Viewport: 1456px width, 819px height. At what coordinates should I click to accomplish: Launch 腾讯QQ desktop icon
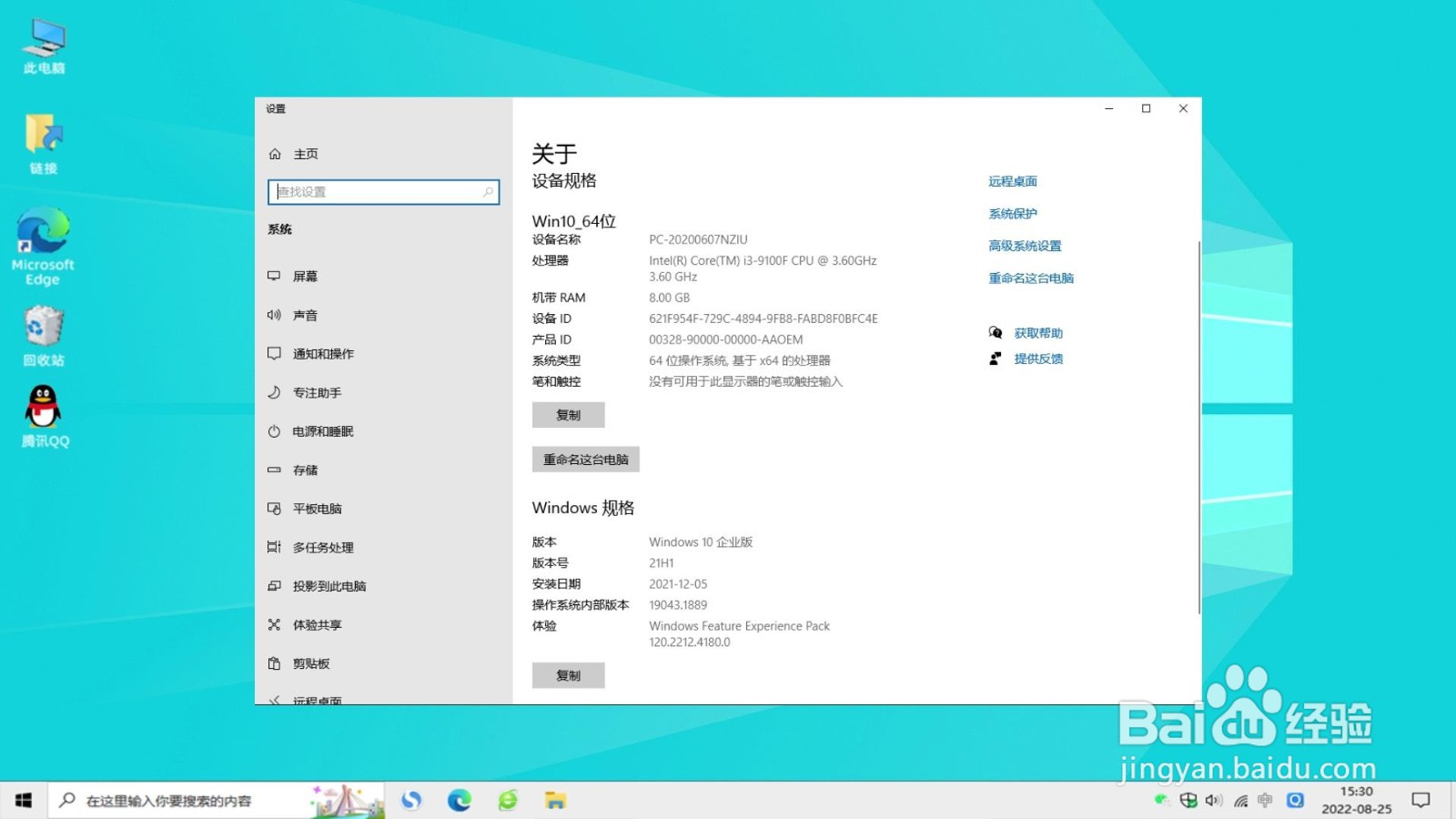click(x=44, y=416)
